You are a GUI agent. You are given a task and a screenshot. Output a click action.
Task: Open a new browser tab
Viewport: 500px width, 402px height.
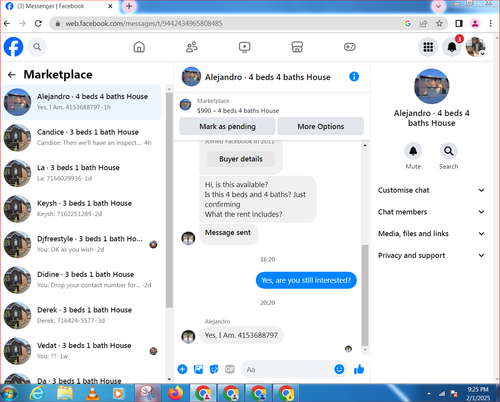[129, 6]
